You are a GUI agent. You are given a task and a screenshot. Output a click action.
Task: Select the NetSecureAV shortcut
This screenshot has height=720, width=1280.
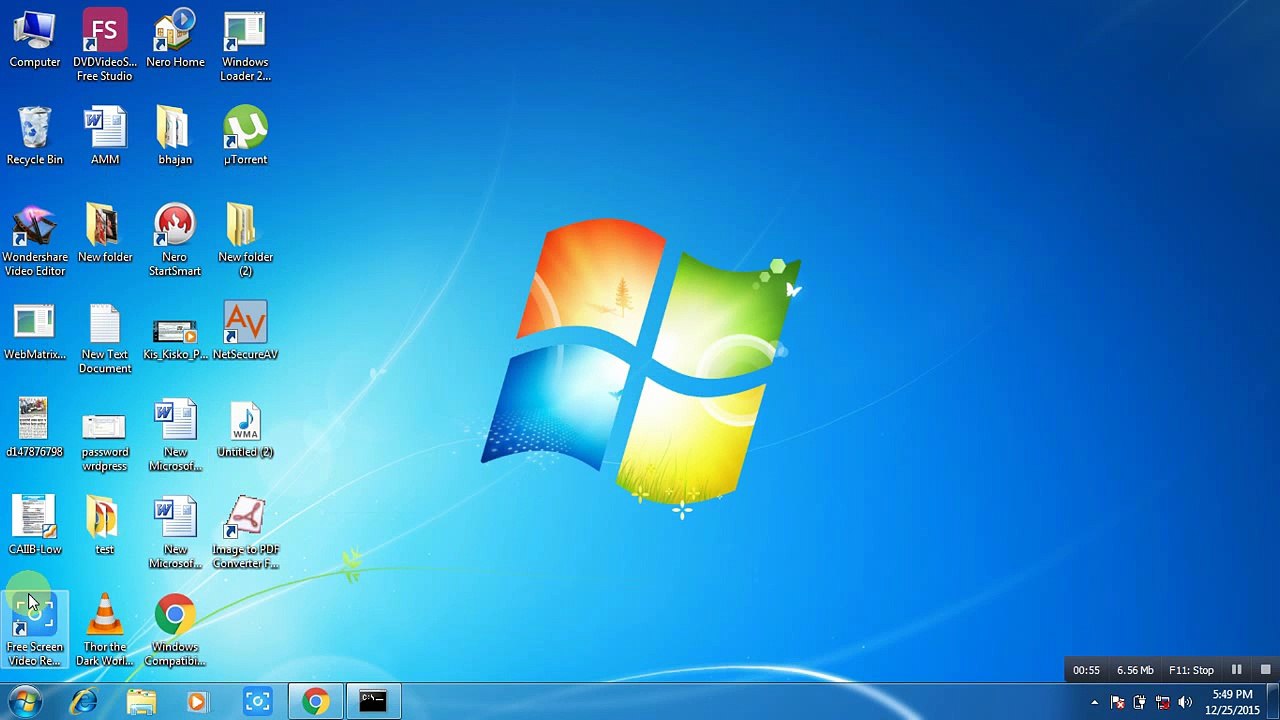click(x=245, y=332)
